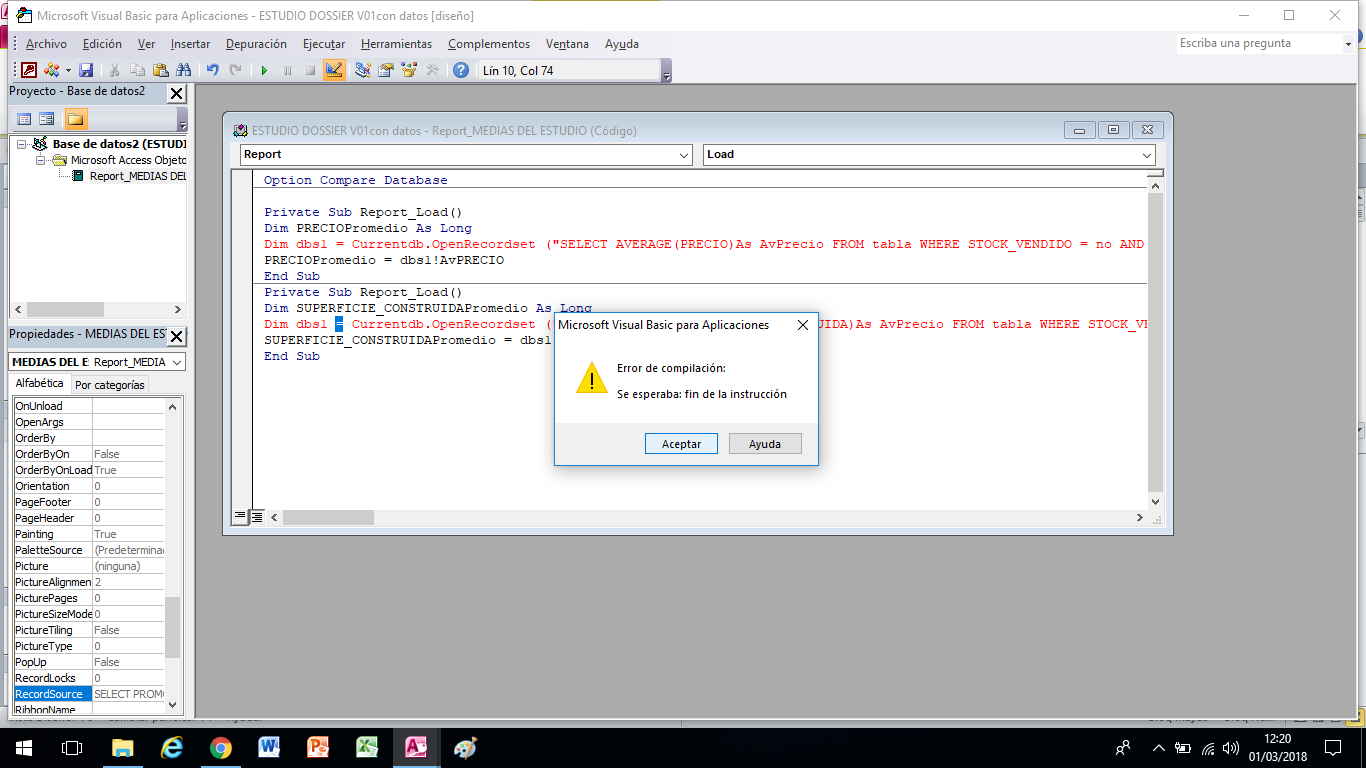Open the Project Explorer toolbar icon

pyautogui.click(x=363, y=70)
